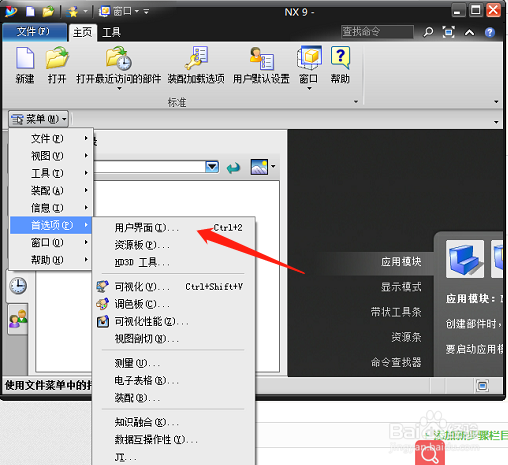Viewport: 508px width, 465px height.
Task: Click the New (新建) file icon in ribbon
Action: [x=25, y=58]
